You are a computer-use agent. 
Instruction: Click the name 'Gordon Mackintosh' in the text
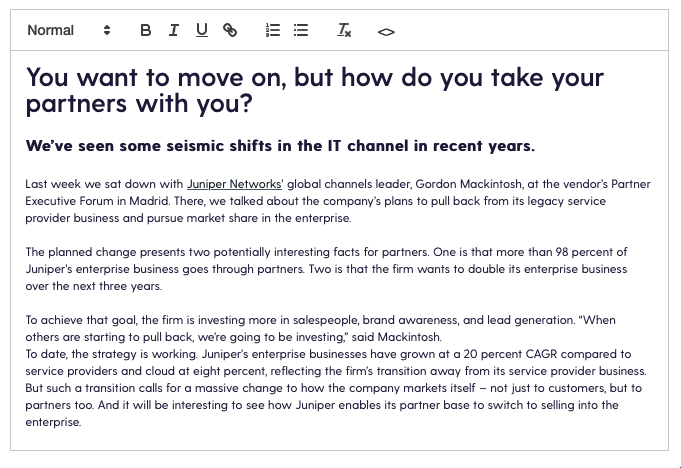[469, 184]
